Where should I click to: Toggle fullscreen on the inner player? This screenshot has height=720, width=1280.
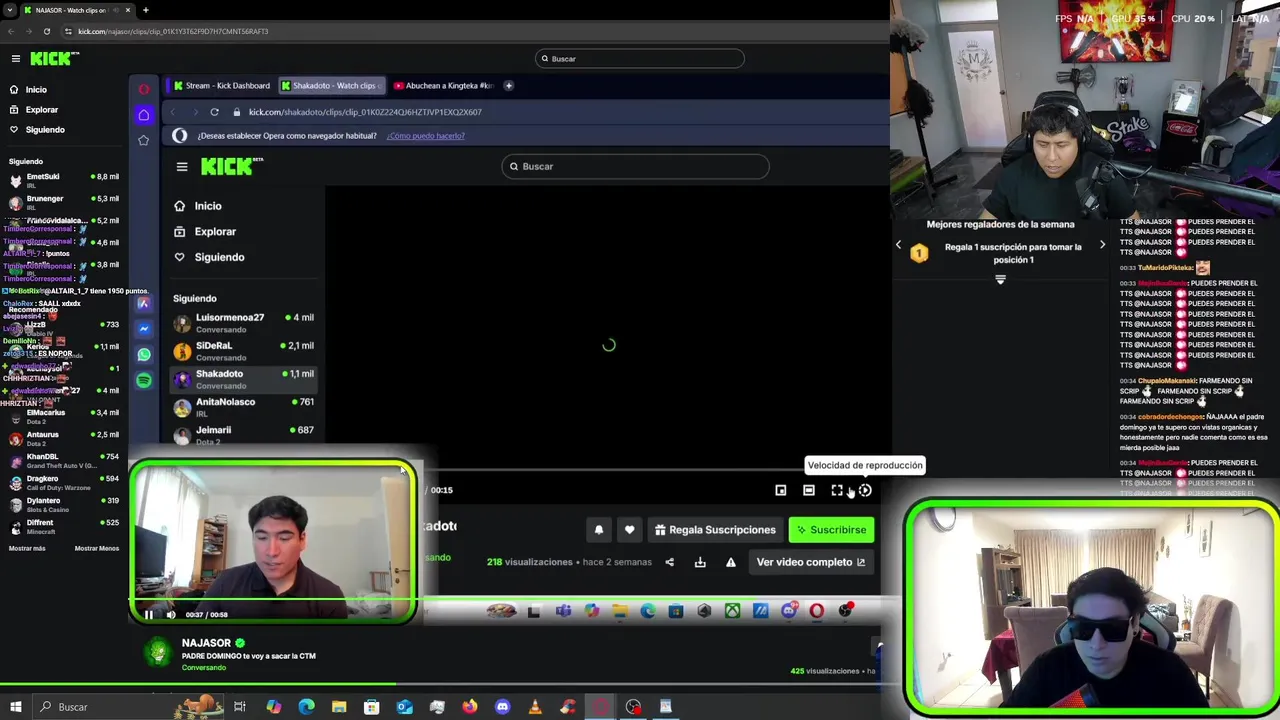[x=837, y=491]
